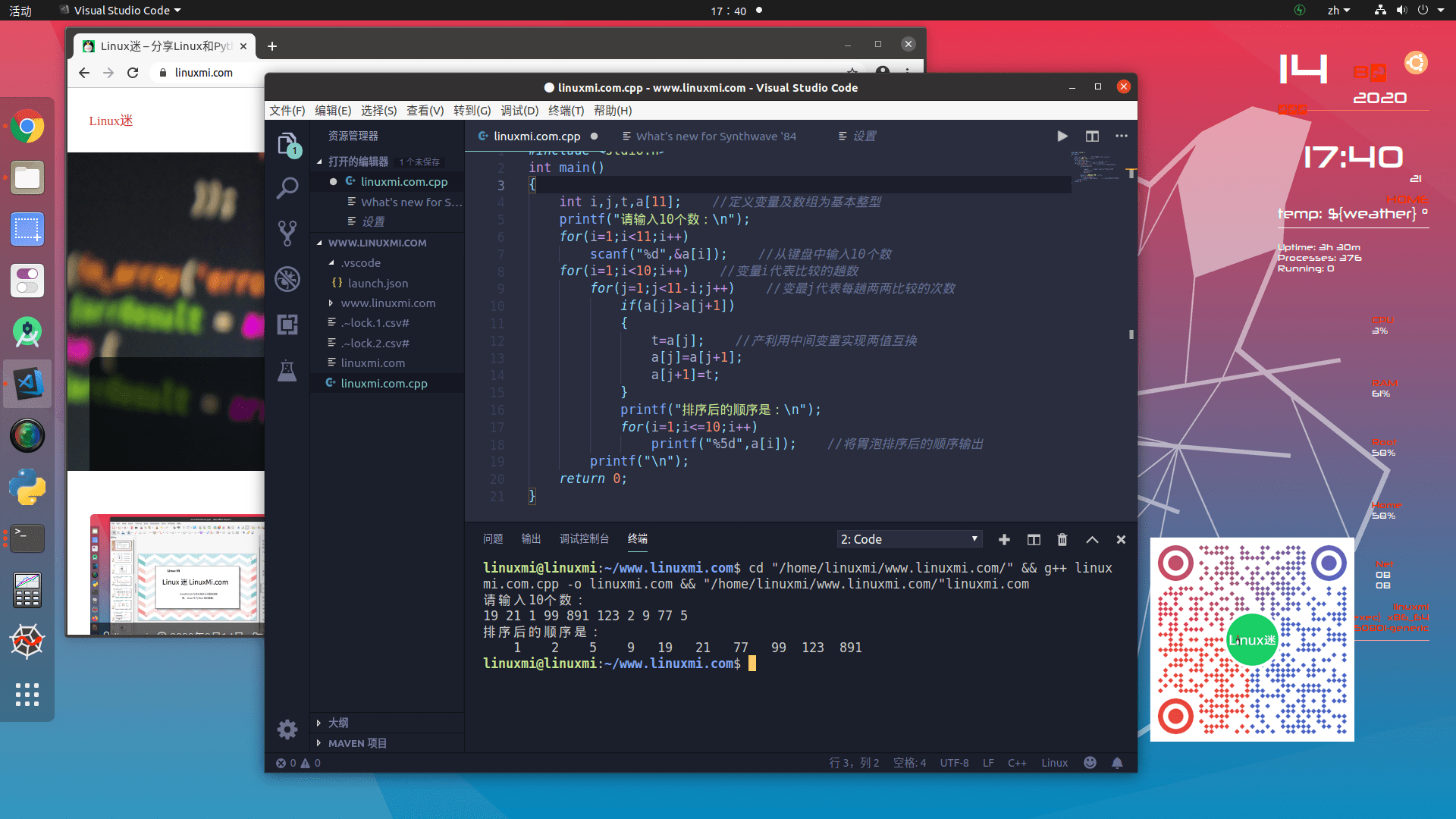Create a new terminal with the plus icon
The image size is (1456, 819).
(1004, 539)
